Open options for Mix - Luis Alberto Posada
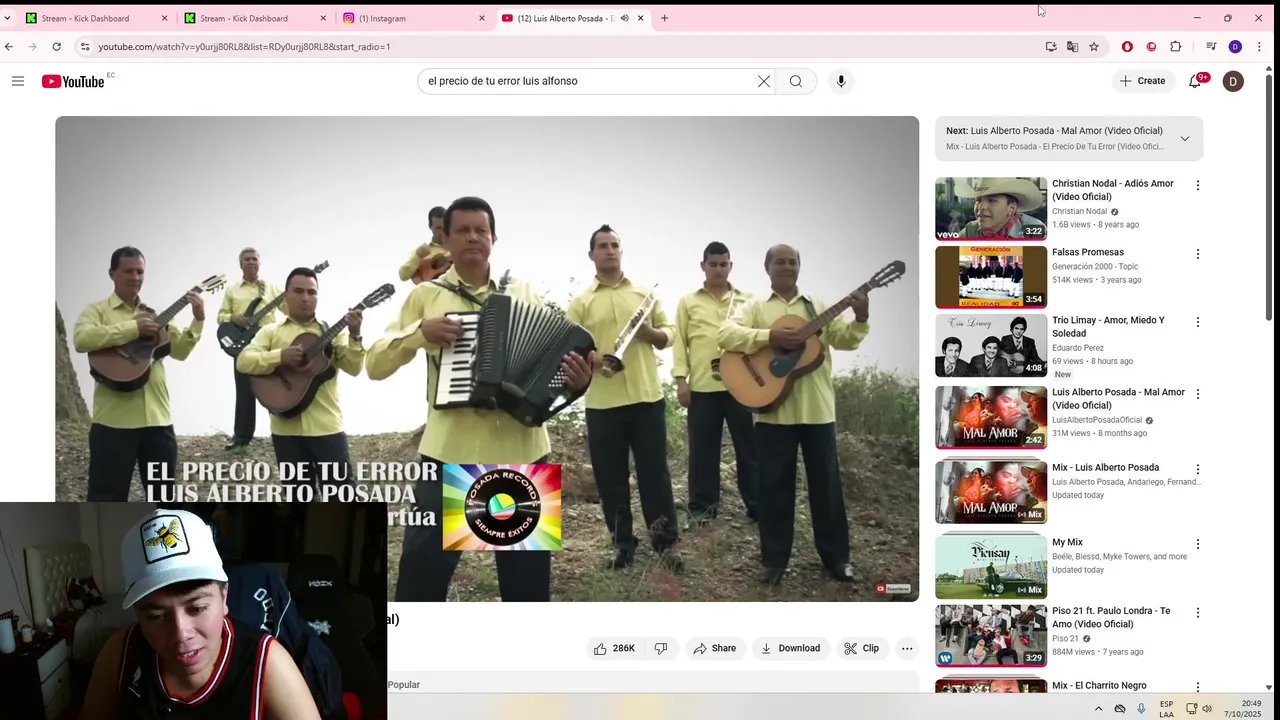Viewport: 1280px width, 720px height. (x=1197, y=469)
